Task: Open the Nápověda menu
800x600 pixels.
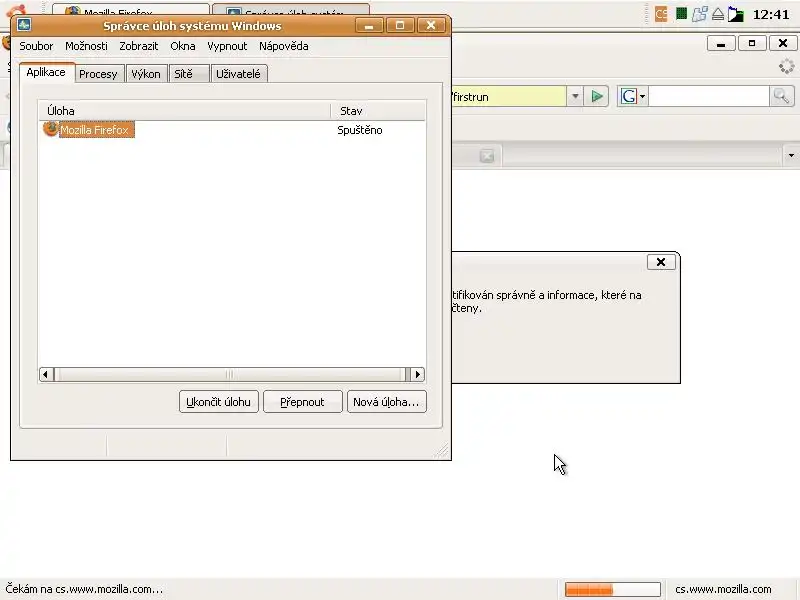Action: [x=284, y=46]
